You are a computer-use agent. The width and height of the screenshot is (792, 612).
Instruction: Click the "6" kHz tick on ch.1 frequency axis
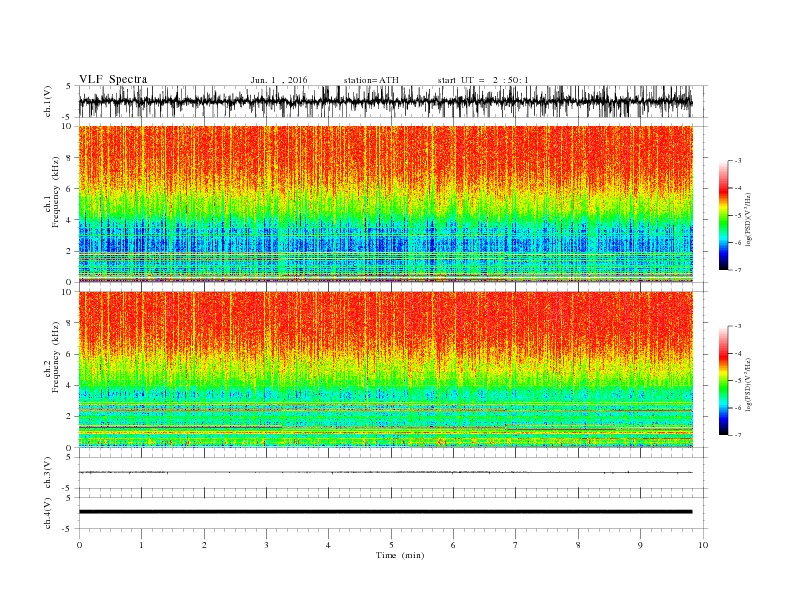[70, 189]
